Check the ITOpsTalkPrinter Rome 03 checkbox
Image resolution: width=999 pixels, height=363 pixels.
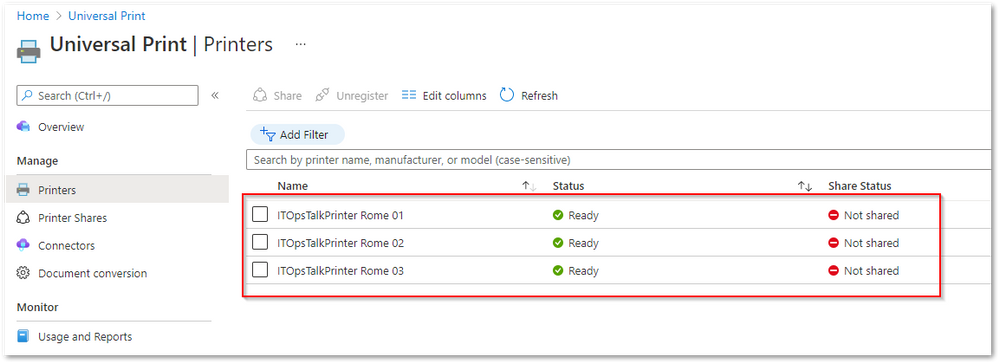click(260, 270)
